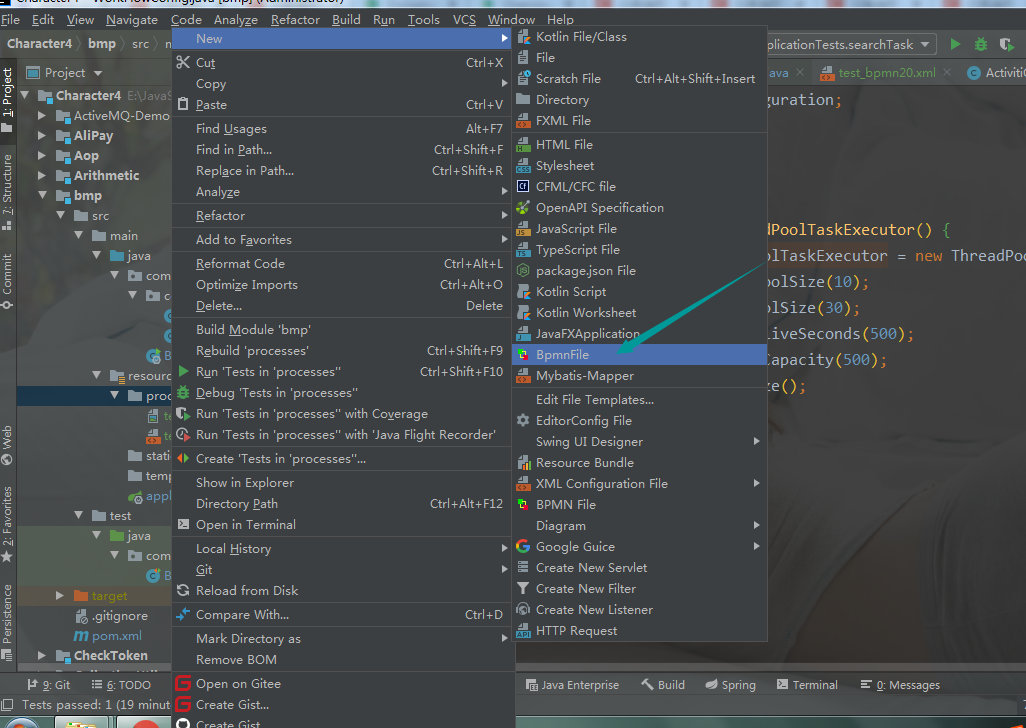Click the package.json File icon

tap(523, 270)
